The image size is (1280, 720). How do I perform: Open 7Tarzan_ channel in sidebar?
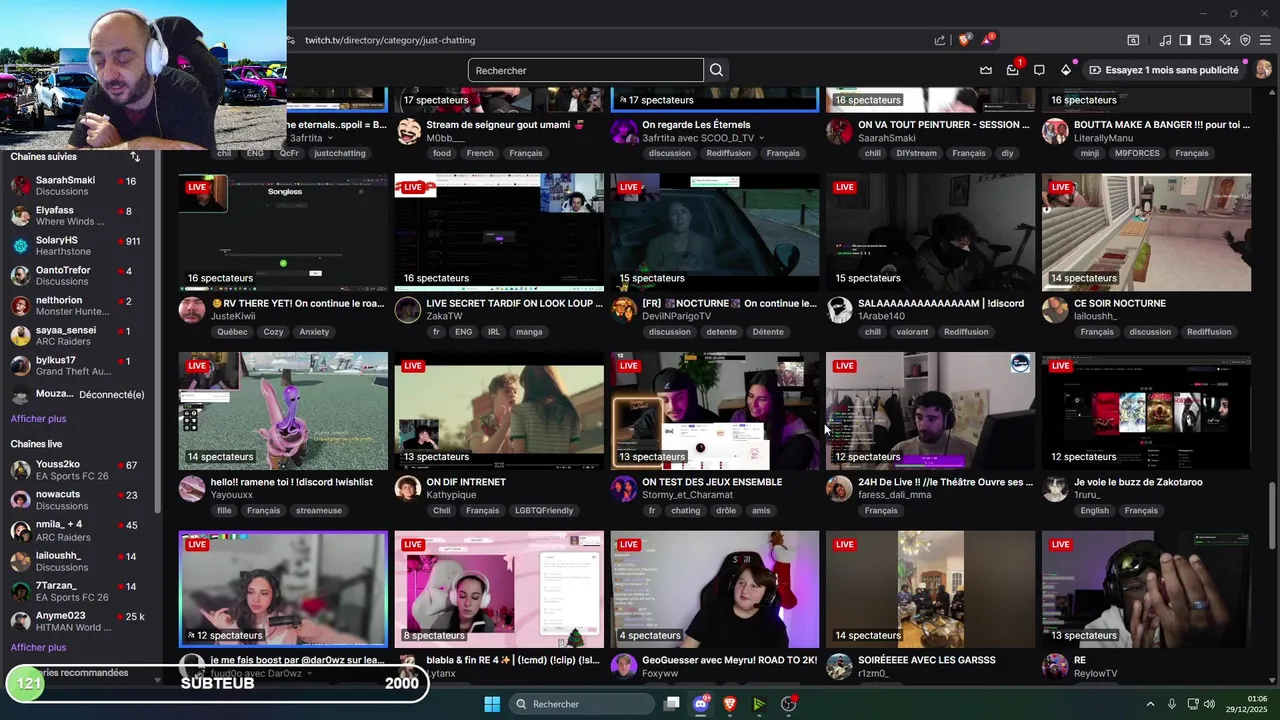(78, 592)
